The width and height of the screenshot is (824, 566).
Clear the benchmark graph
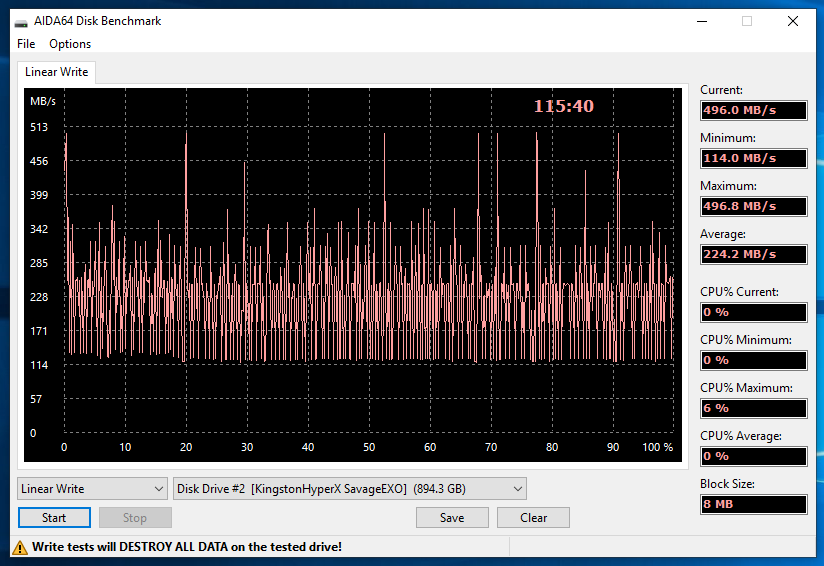pos(533,518)
